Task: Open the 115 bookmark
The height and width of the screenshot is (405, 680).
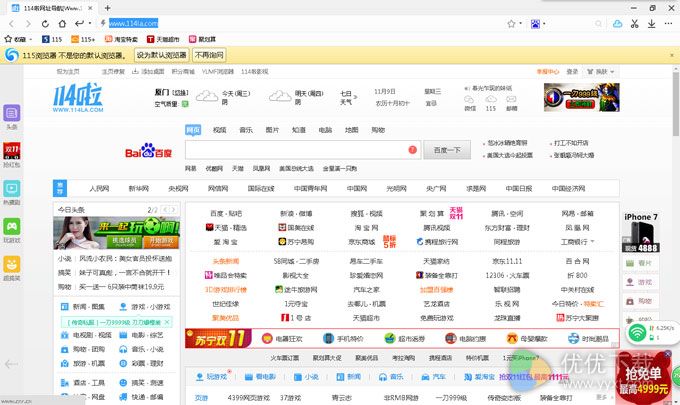Action: tap(52, 39)
